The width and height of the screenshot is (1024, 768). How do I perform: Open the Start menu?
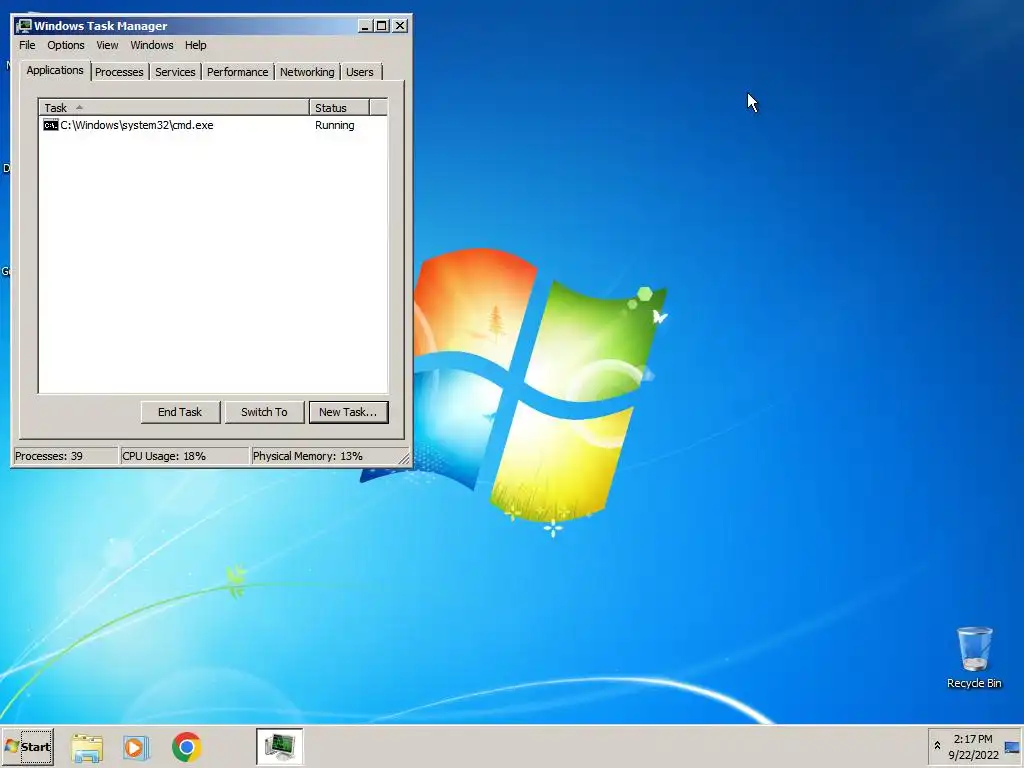click(28, 746)
